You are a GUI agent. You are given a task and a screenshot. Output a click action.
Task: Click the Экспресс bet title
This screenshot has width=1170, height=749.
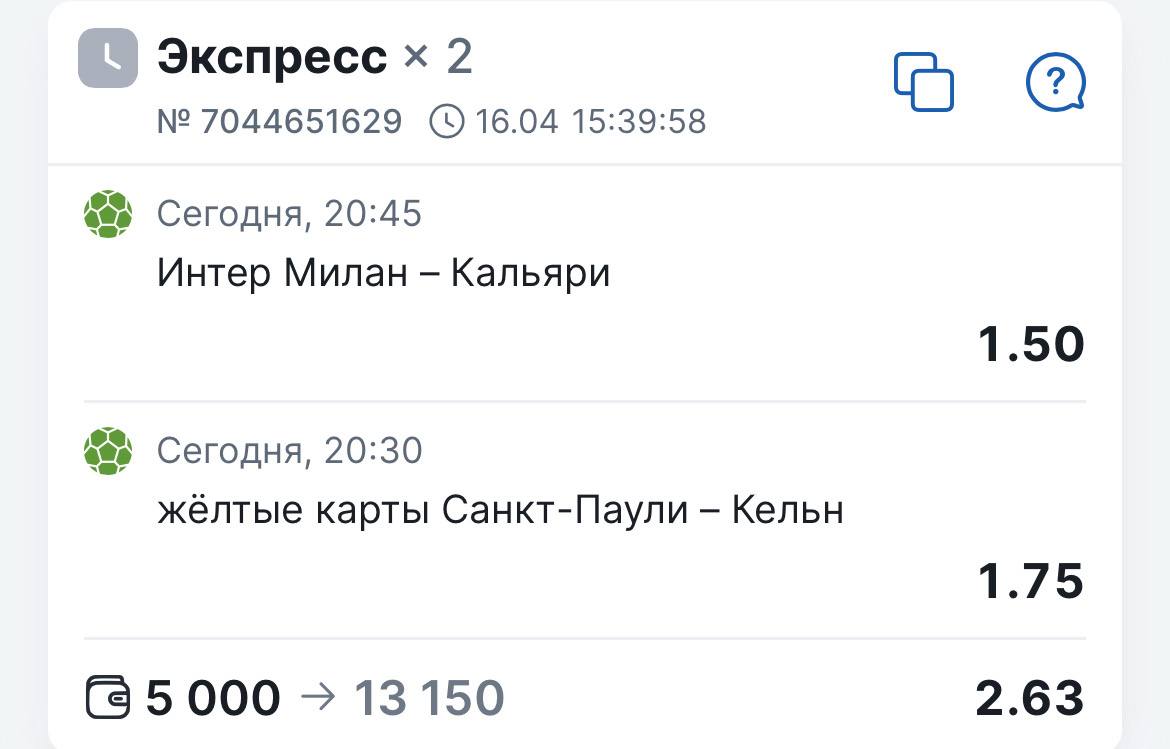(272, 57)
